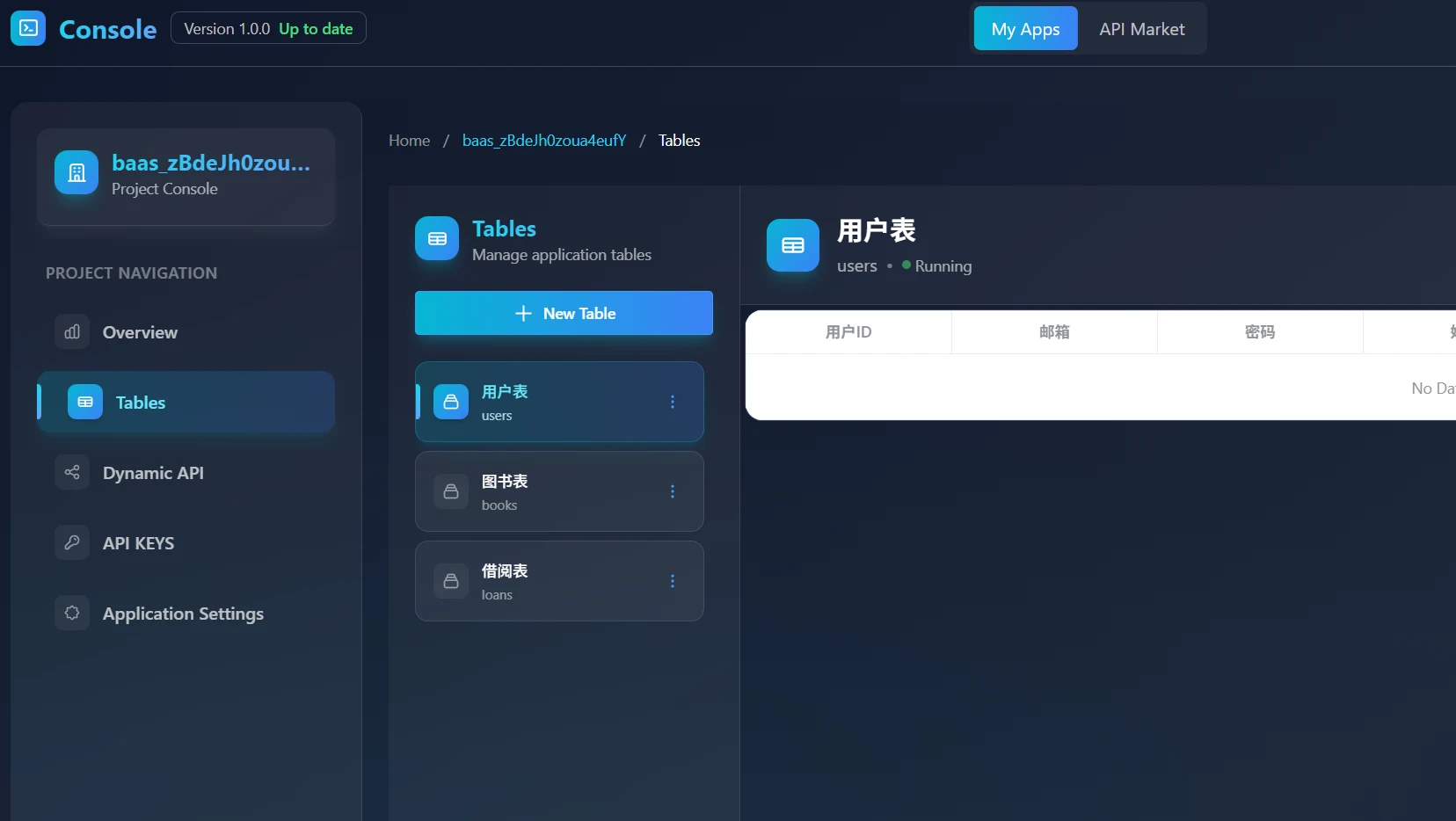Viewport: 1456px width, 821px height.
Task: Click the API KEYS key icon
Action: pyautogui.click(x=72, y=543)
